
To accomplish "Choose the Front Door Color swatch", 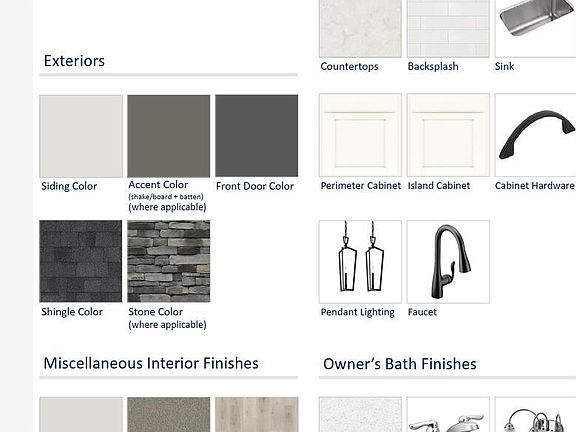I will point(256,136).
